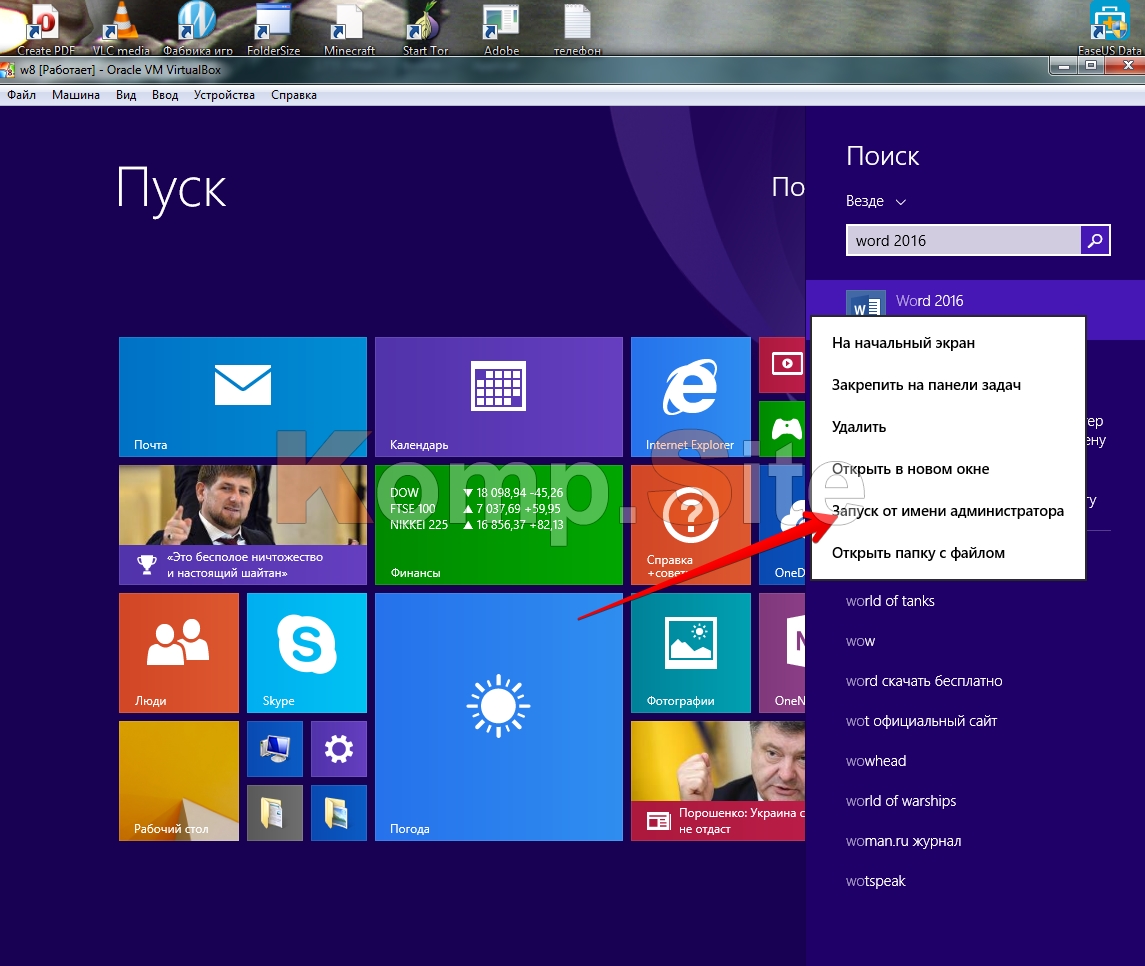Open the Mail (Почта) tile

tap(242, 396)
